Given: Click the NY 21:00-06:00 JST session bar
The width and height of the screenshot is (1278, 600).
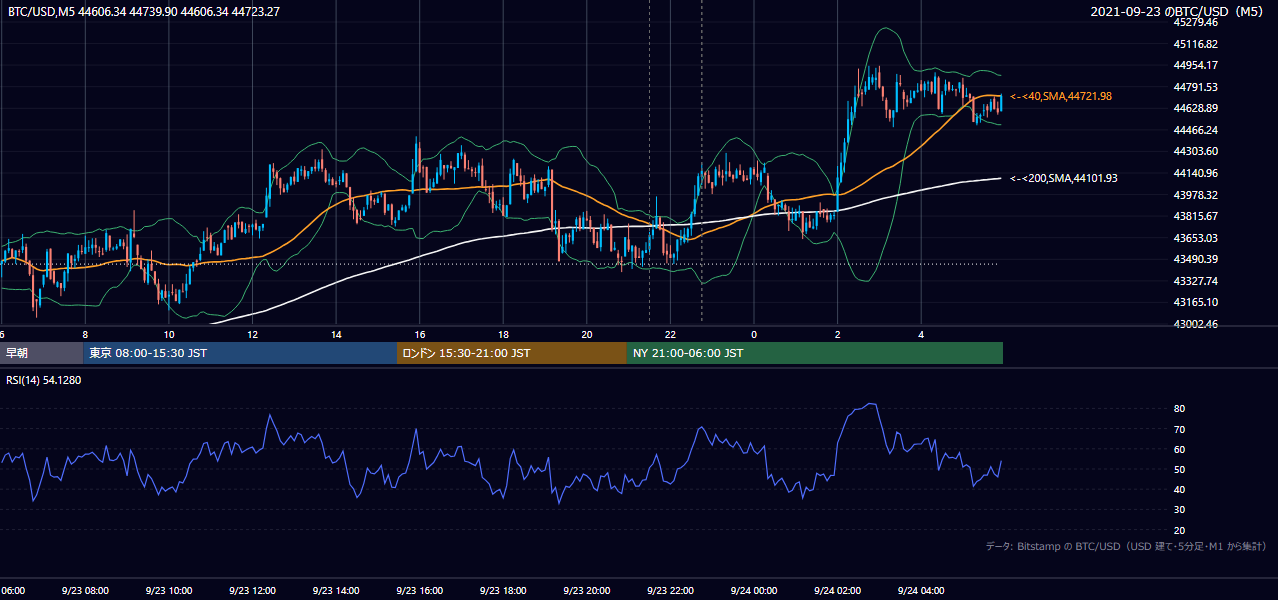Looking at the screenshot, I should click(x=815, y=353).
